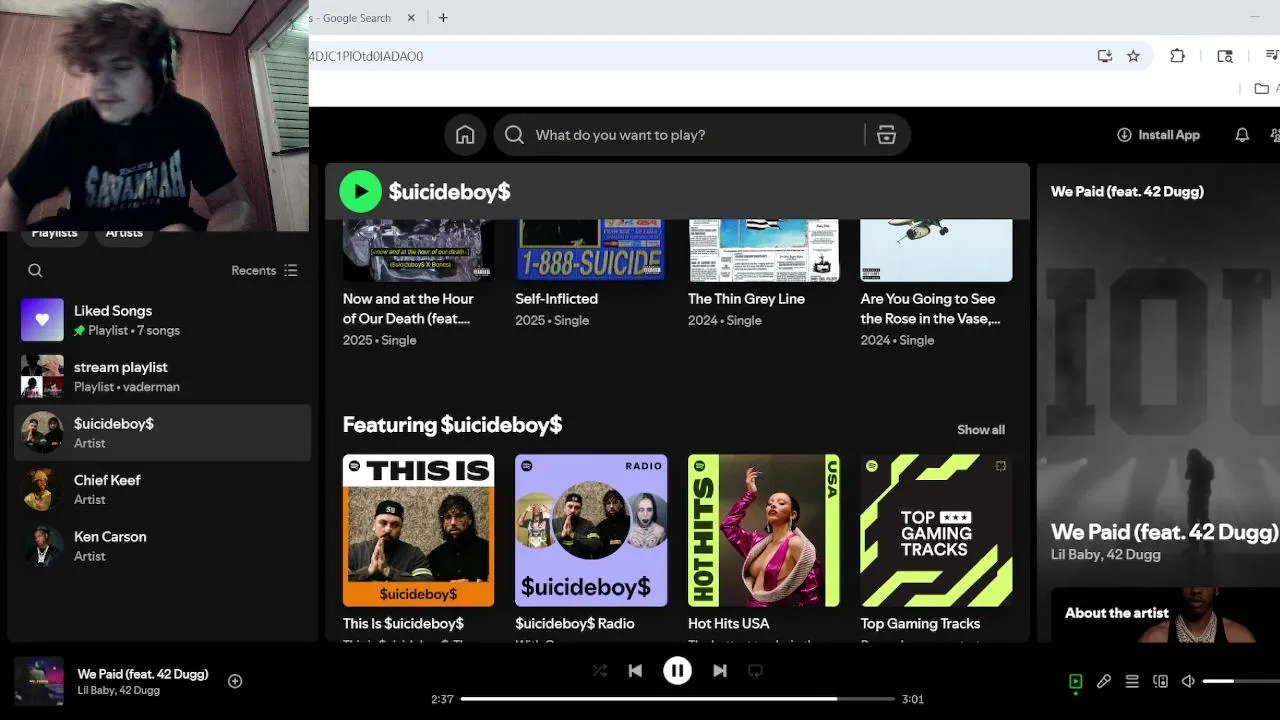Open the stream playlist
The image size is (1280, 720).
pyautogui.click(x=162, y=376)
